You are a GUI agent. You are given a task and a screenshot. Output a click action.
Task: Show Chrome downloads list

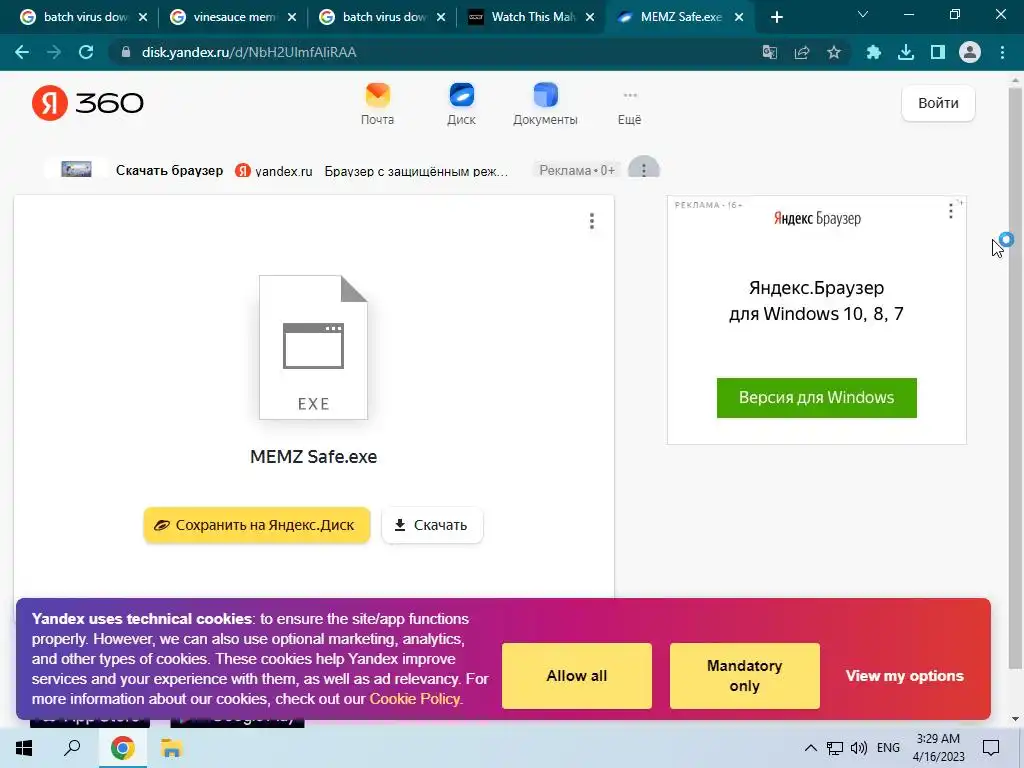point(906,52)
